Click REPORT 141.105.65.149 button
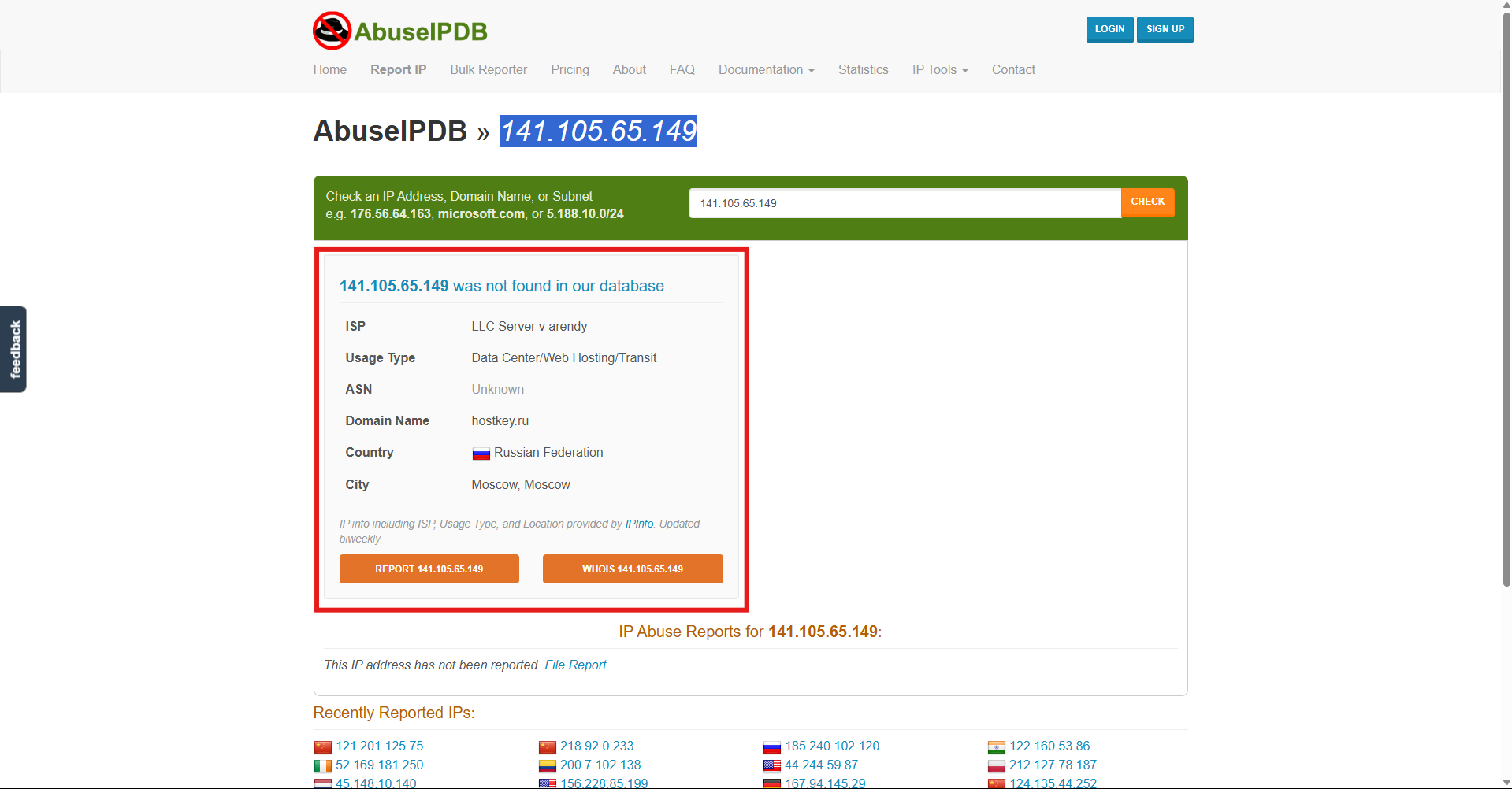 (x=429, y=569)
